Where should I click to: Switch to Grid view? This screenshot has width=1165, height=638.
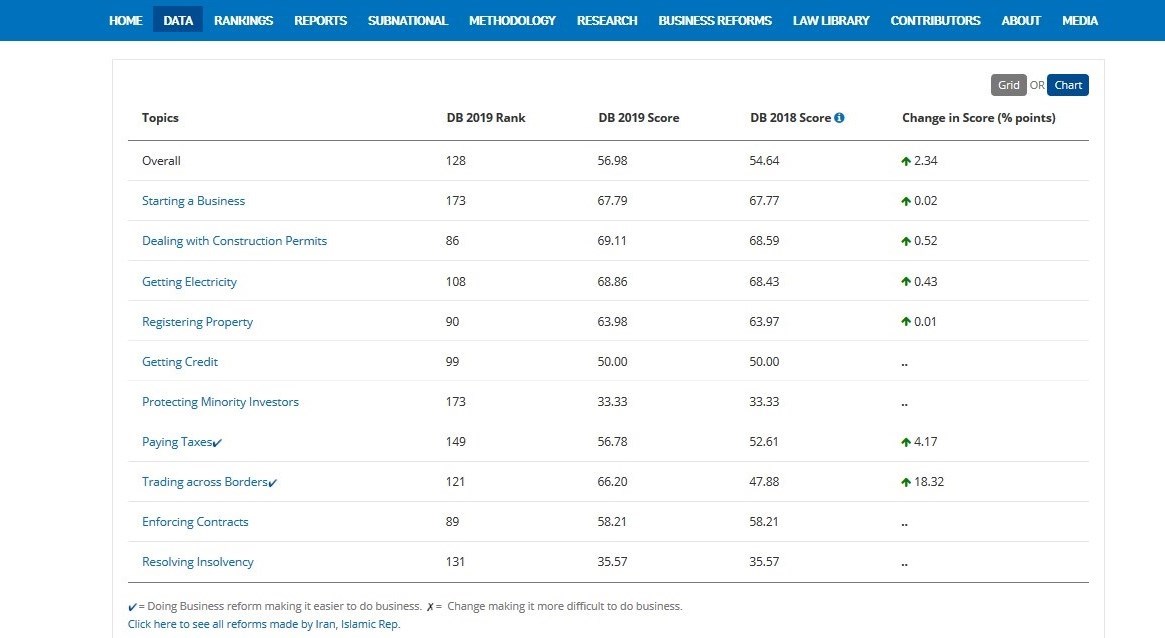(x=1008, y=85)
